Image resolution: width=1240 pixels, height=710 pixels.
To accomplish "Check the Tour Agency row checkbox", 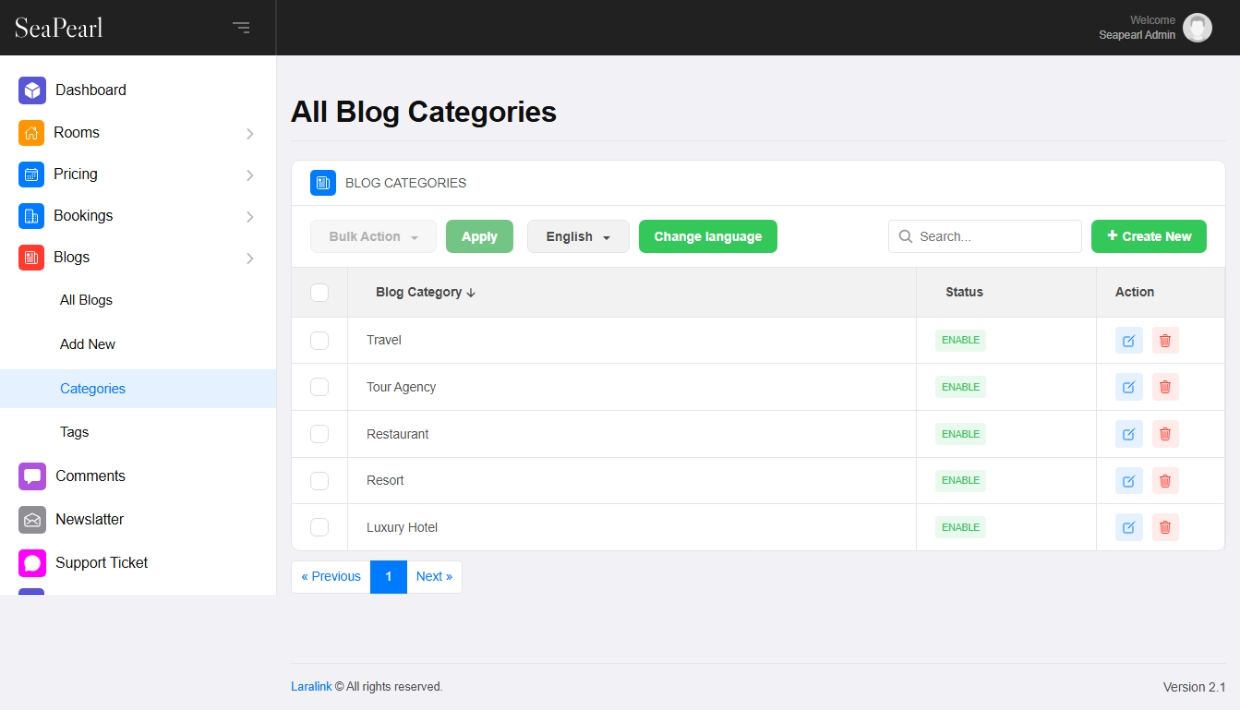I will (x=320, y=387).
